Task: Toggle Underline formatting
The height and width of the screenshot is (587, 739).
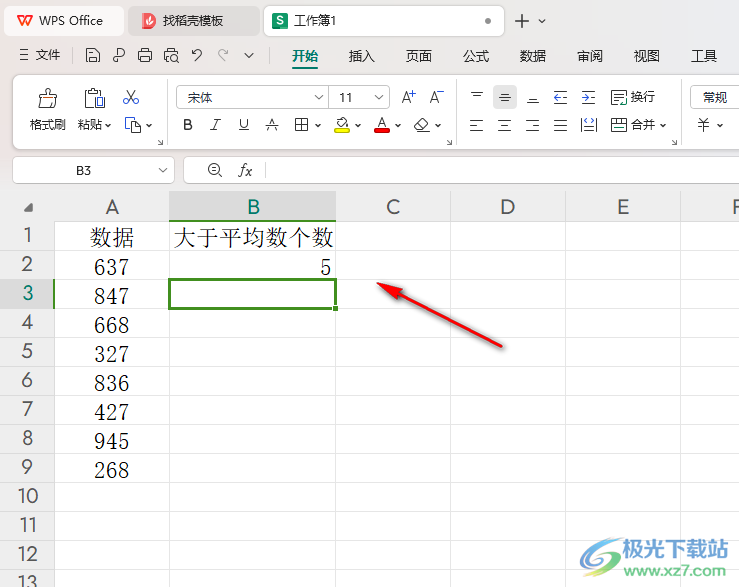Action: pyautogui.click(x=244, y=124)
